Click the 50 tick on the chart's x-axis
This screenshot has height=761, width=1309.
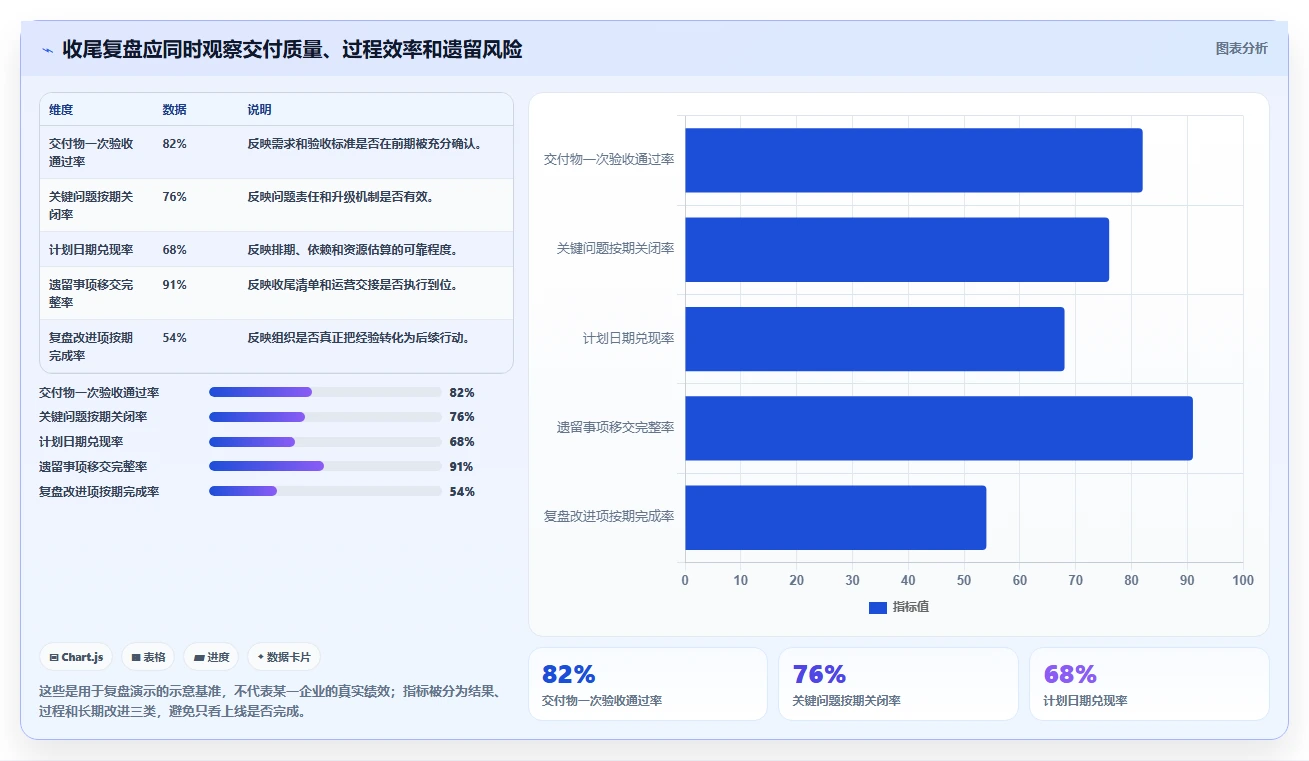(x=964, y=581)
